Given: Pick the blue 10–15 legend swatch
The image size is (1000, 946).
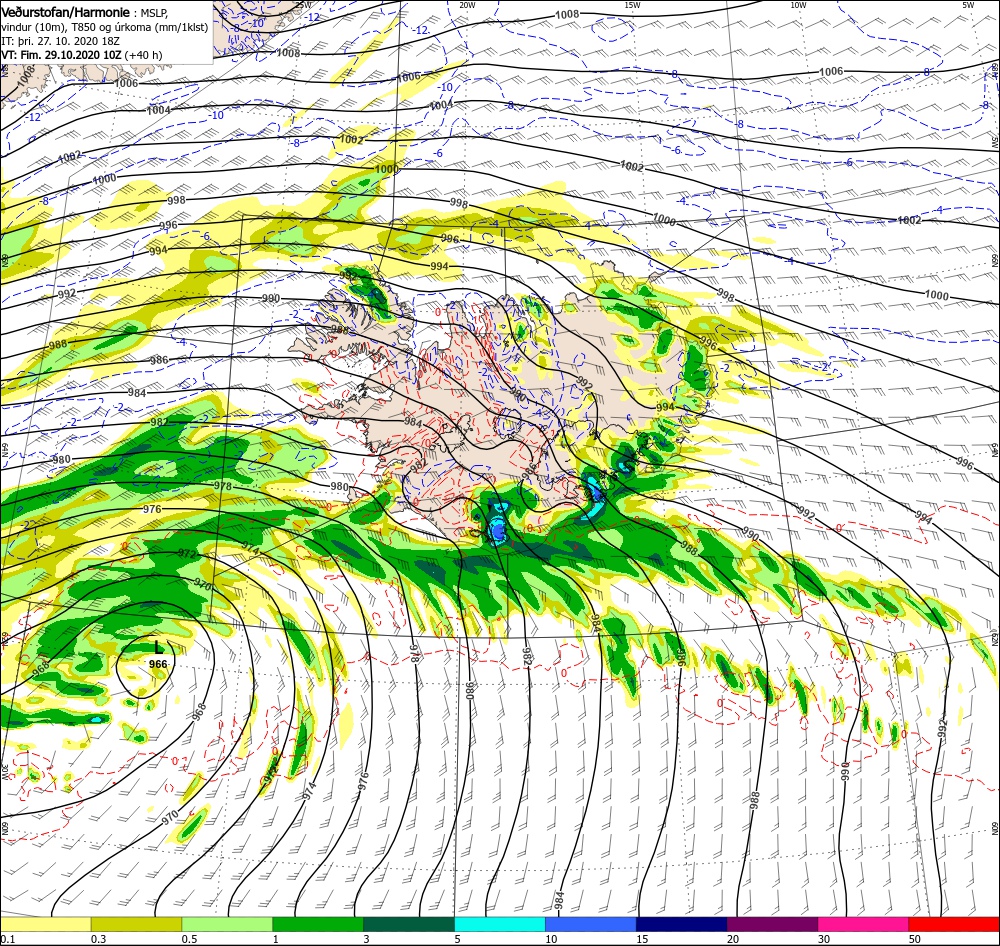Looking at the screenshot, I should 591,924.
